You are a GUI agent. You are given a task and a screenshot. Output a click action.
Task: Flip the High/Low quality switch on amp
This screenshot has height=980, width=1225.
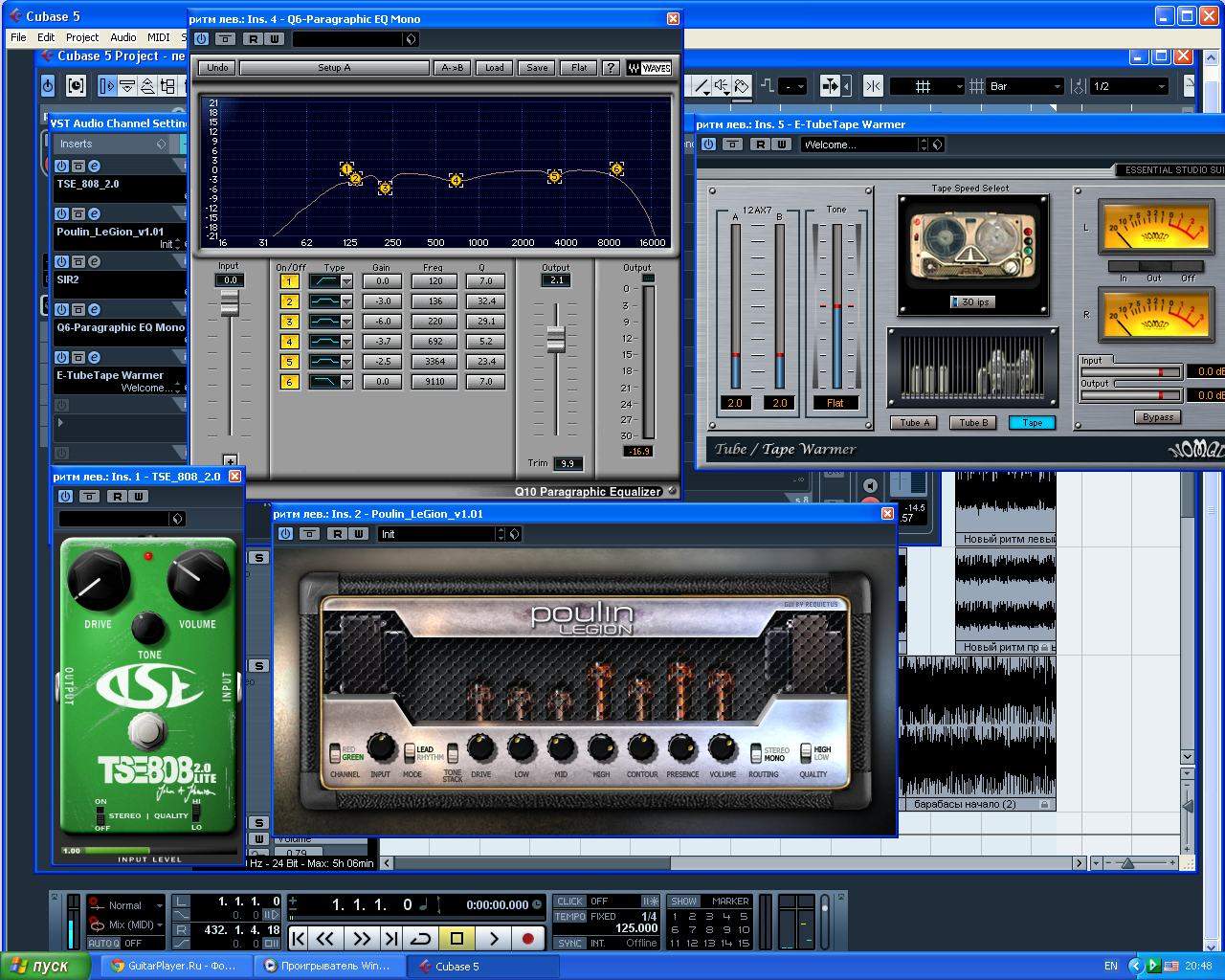coord(806,753)
